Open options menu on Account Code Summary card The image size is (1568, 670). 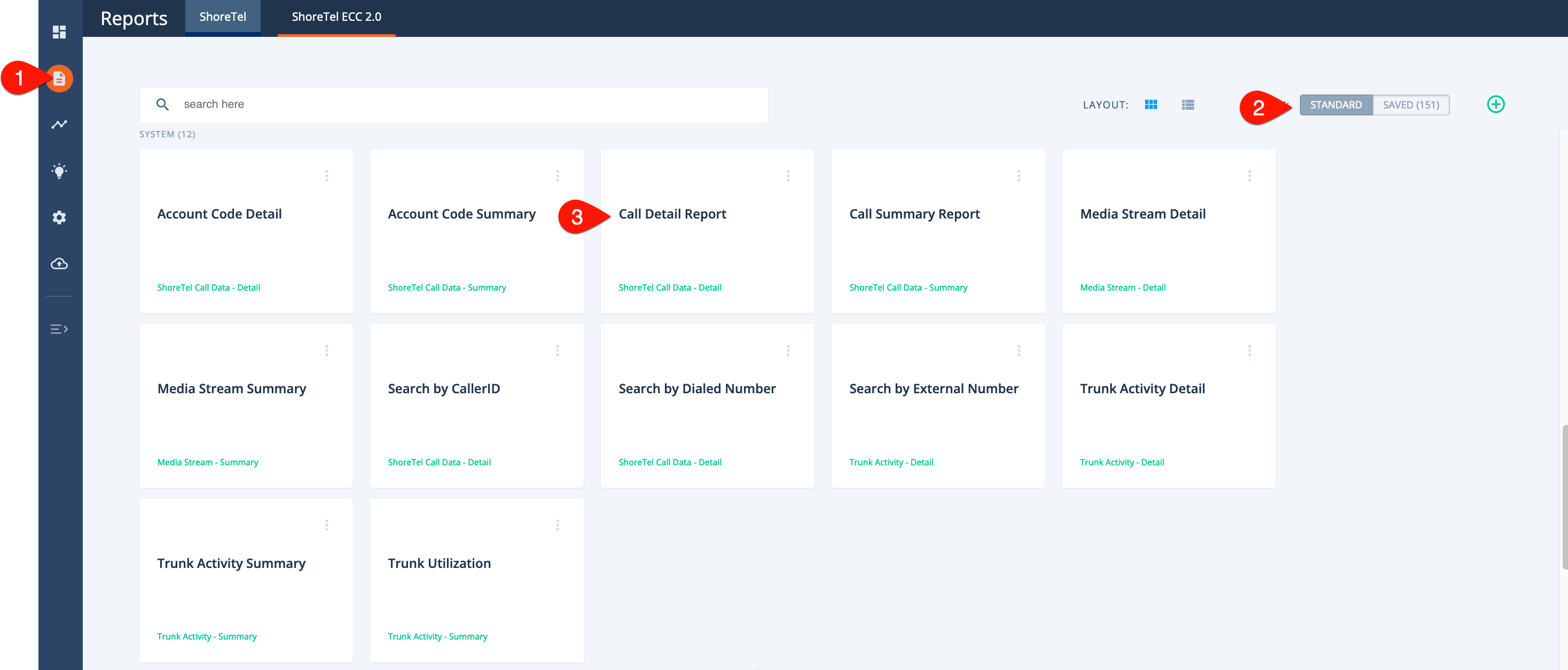pyautogui.click(x=557, y=175)
